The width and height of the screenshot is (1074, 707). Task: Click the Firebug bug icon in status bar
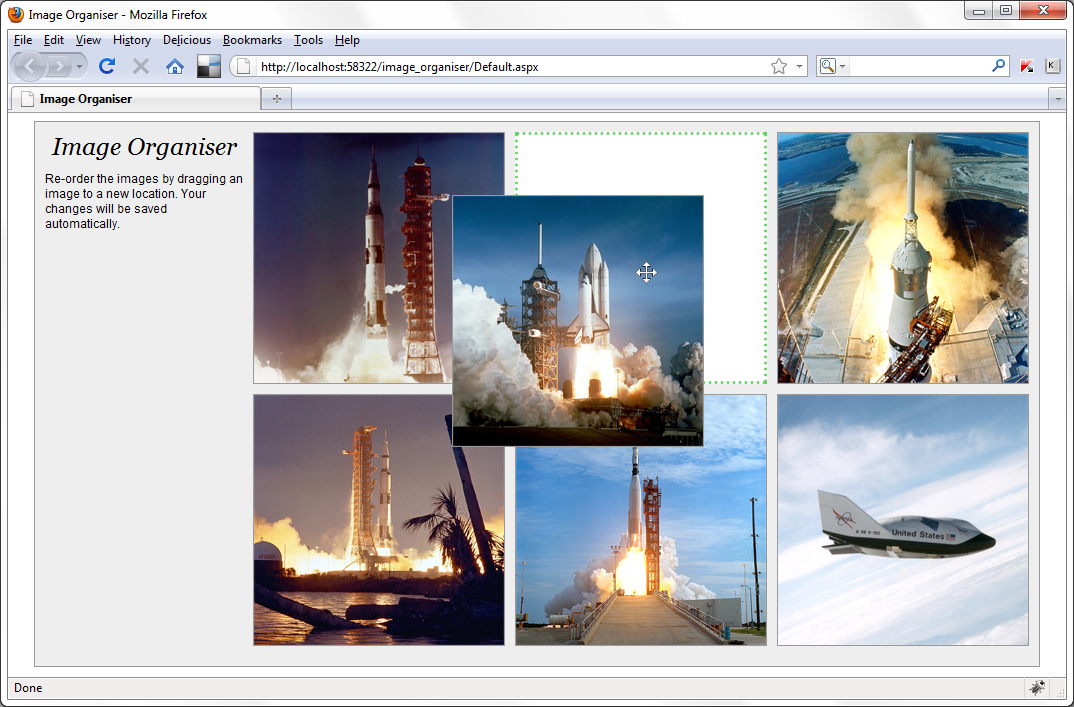1038,687
